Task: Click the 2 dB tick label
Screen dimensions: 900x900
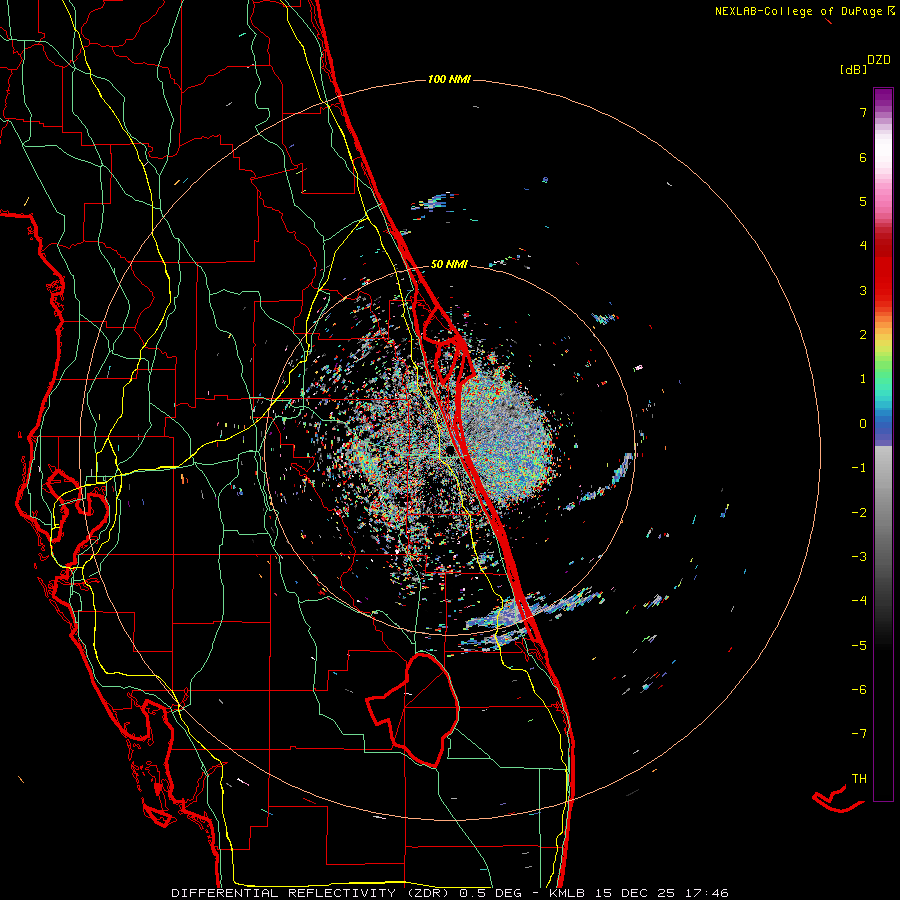Action: [x=863, y=335]
